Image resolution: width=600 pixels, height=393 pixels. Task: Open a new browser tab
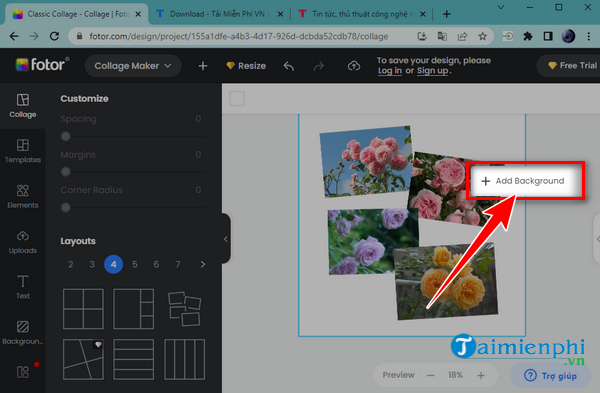[x=446, y=14]
